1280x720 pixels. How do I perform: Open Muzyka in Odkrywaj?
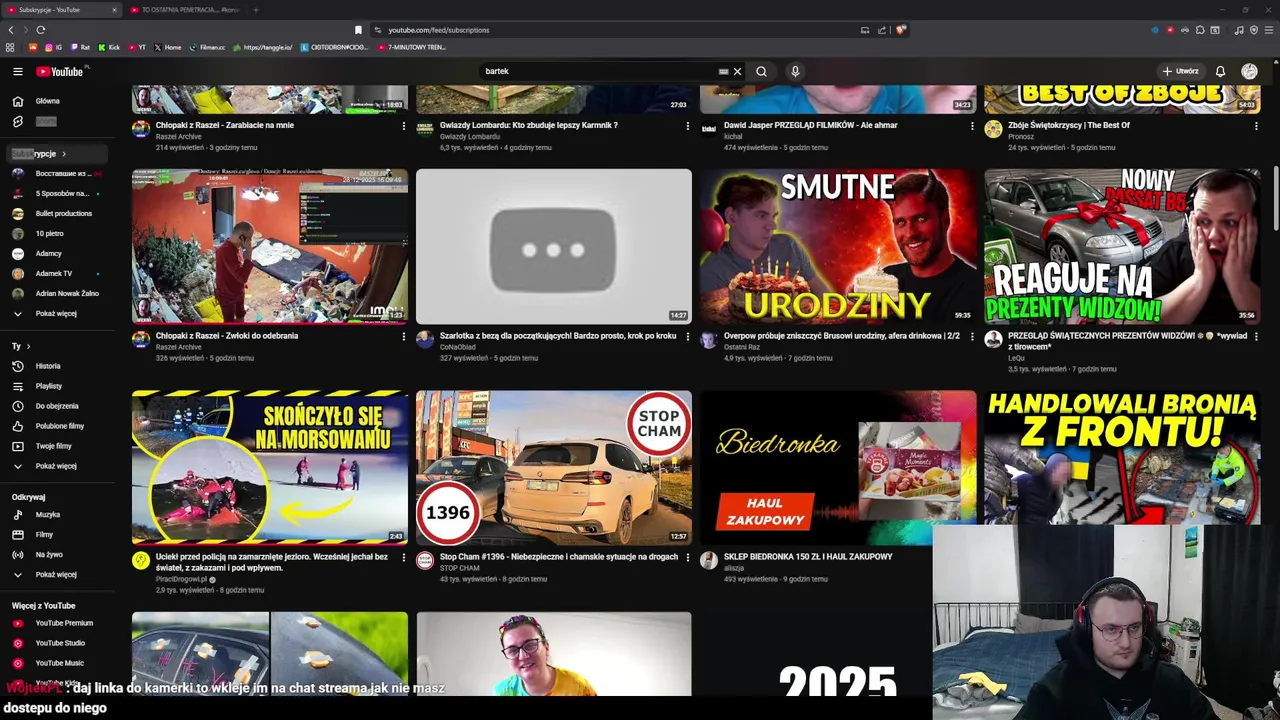click(x=58, y=514)
